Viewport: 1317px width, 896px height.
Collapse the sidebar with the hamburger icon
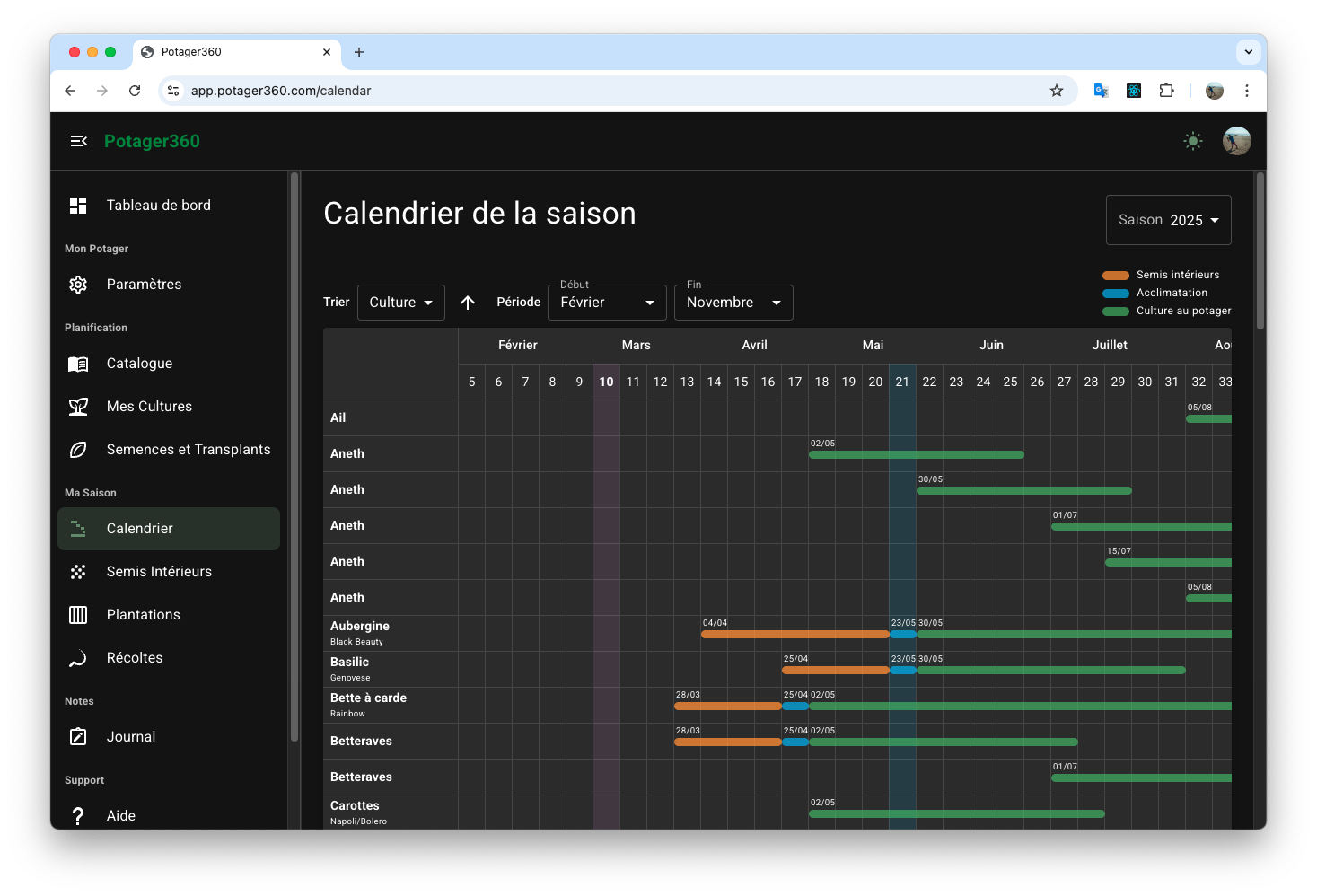coord(78,141)
